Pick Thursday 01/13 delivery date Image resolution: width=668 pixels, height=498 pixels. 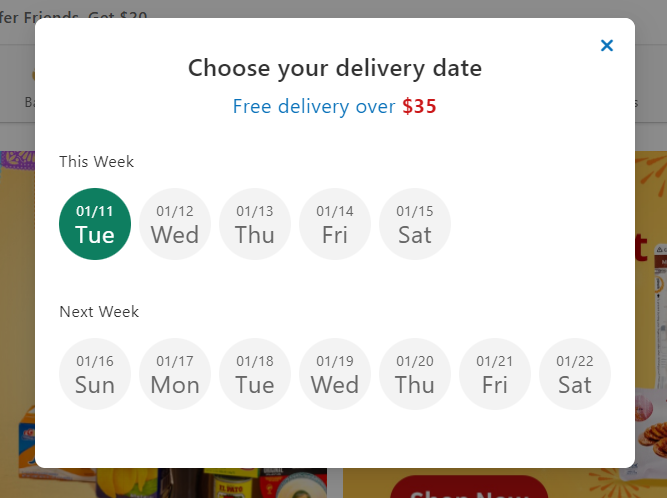pos(255,224)
